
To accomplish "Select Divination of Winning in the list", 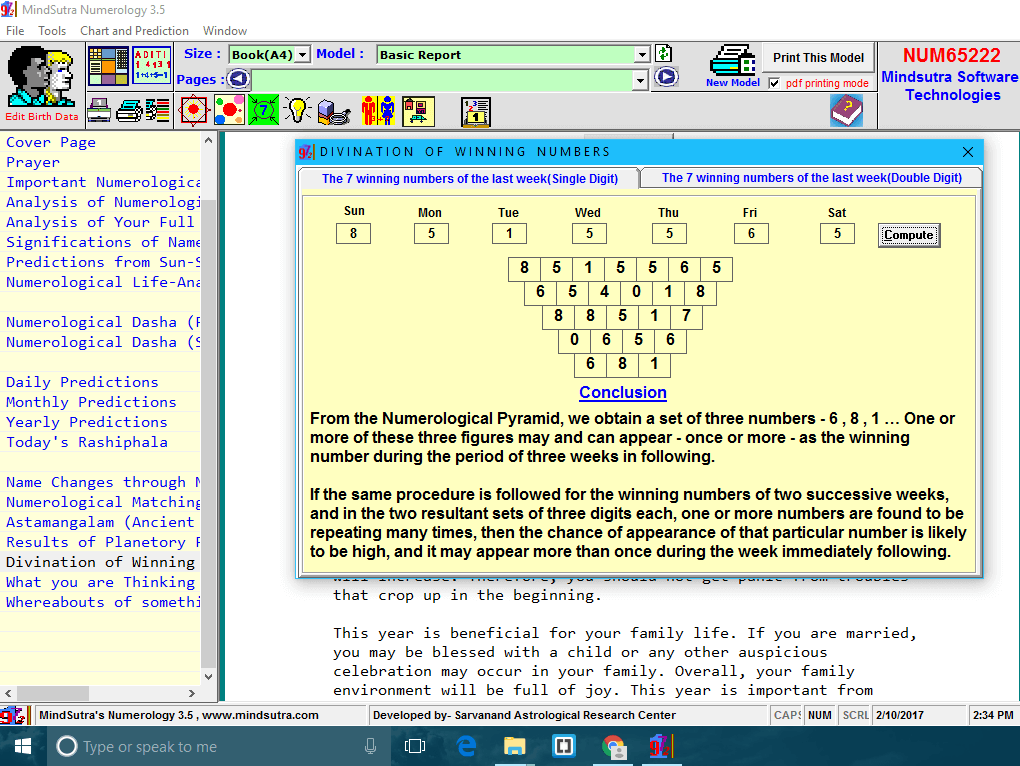I will (x=100, y=562).
